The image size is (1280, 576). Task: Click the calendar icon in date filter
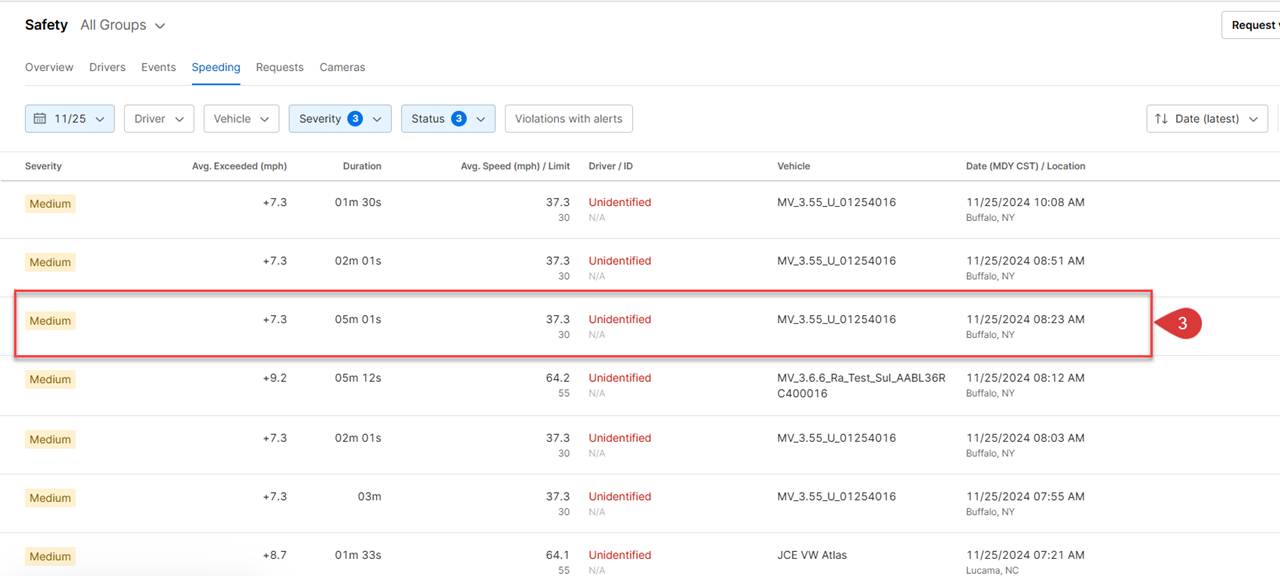(x=40, y=119)
